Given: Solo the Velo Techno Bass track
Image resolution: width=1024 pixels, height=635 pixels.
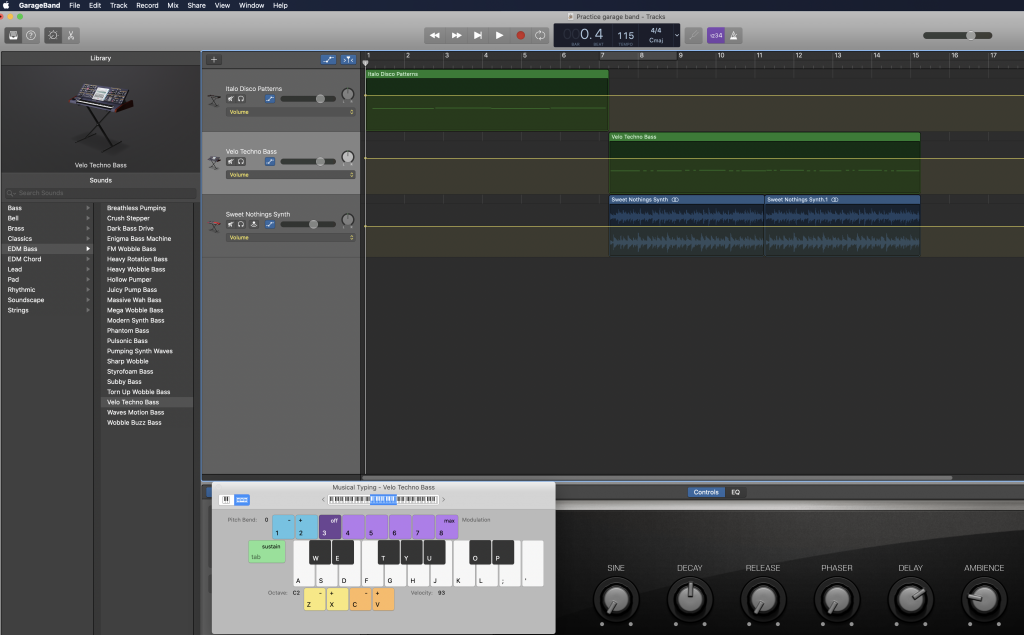Looking at the screenshot, I should point(241,161).
